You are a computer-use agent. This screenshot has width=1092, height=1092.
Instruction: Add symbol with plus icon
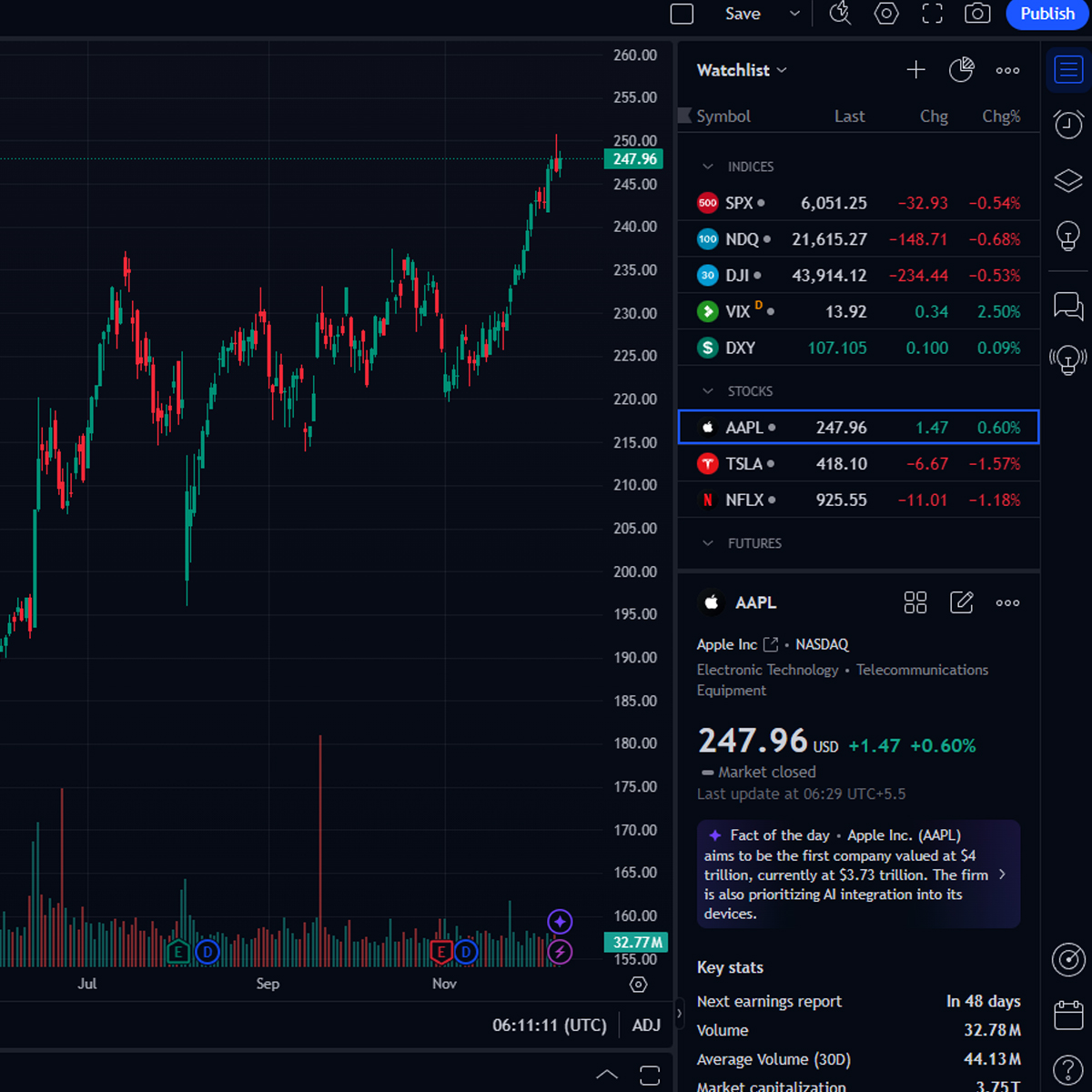point(916,70)
